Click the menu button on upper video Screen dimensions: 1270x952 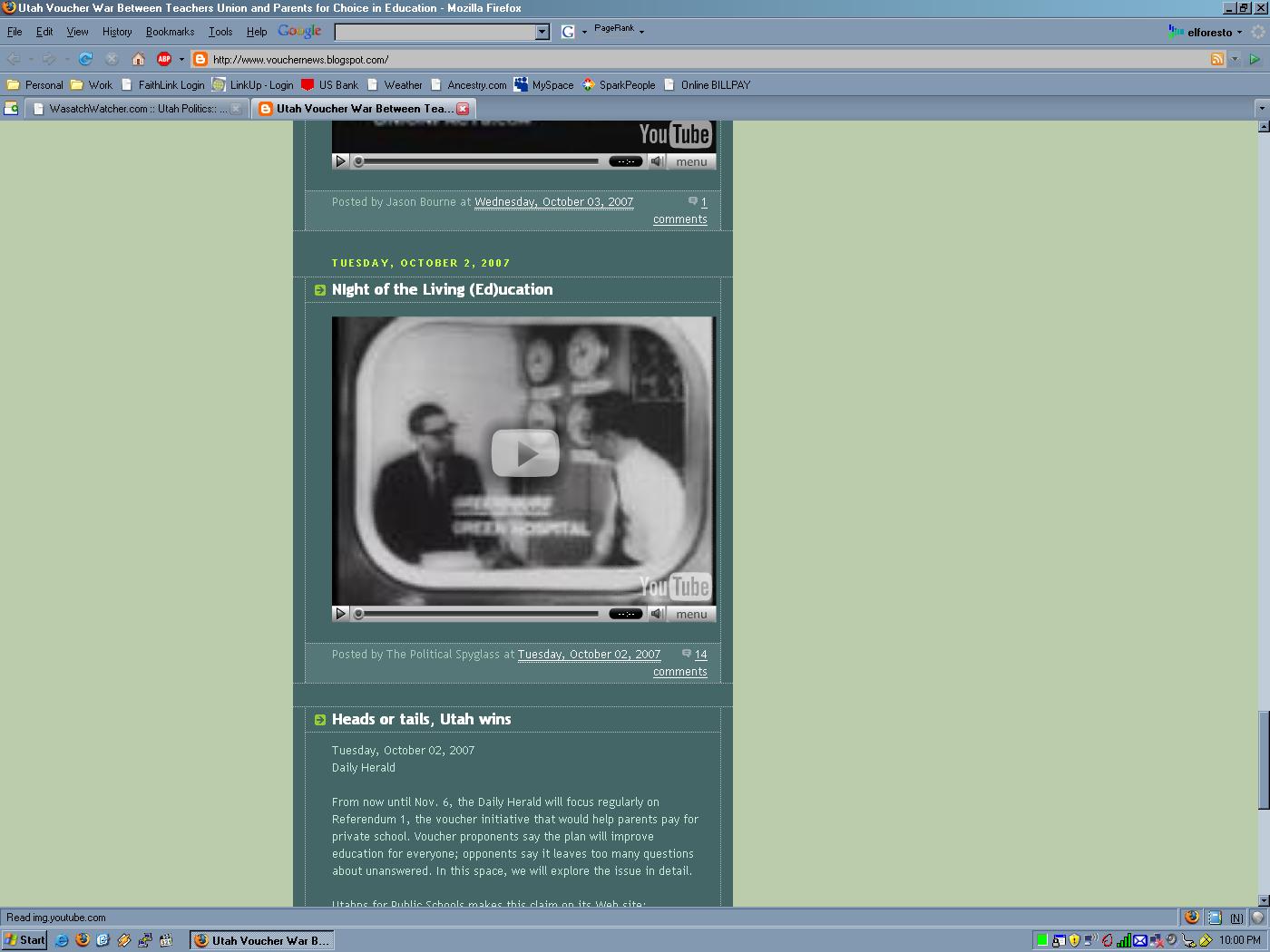click(x=691, y=161)
